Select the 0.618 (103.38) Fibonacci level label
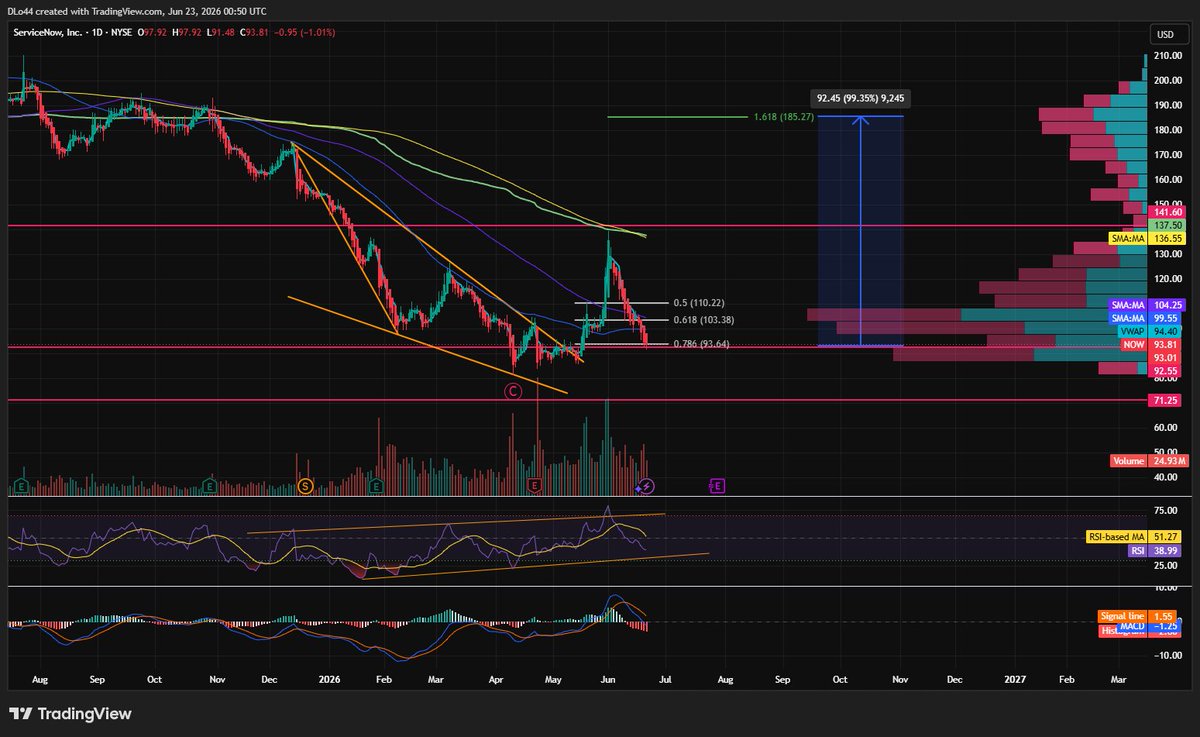The width and height of the screenshot is (1200, 737). (704, 320)
